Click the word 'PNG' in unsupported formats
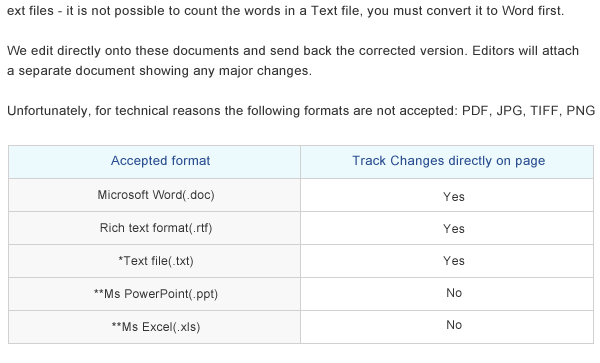This screenshot has width=600, height=363. coord(580,111)
